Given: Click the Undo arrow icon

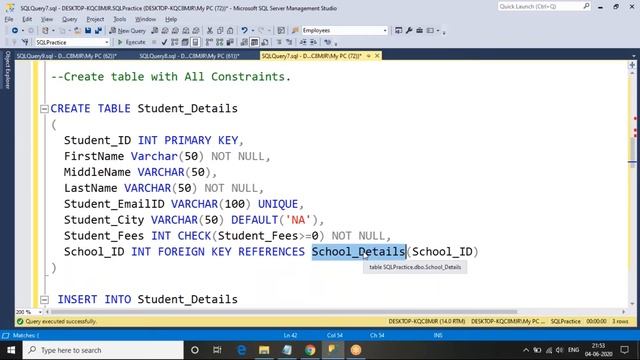Looking at the screenshot, I should pos(244,31).
